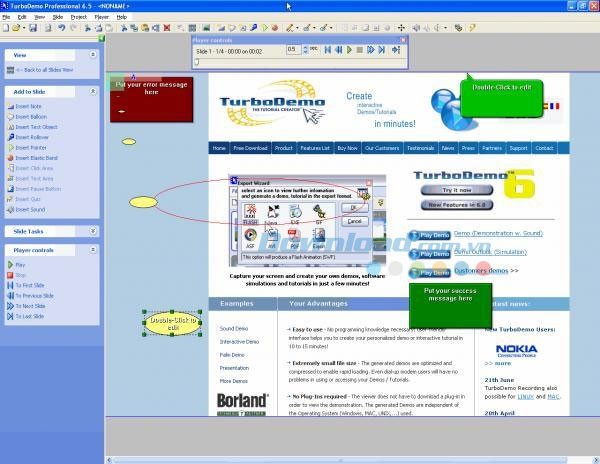Image resolution: width=600 pixels, height=464 pixels.
Task: Click the Undo arrow in the toolbar
Action: [x=62, y=28]
